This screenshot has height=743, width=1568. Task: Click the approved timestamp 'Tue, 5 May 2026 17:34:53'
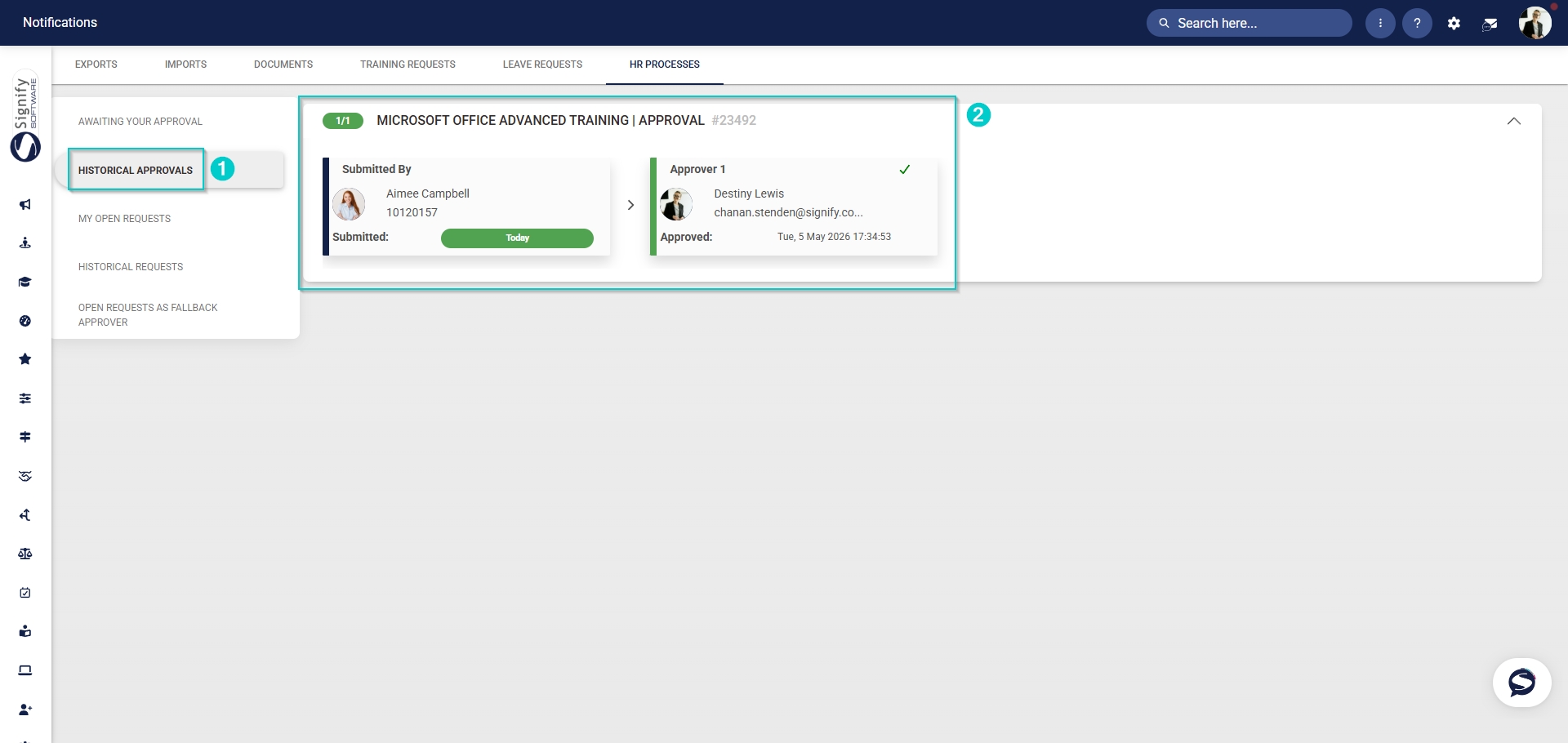click(834, 237)
